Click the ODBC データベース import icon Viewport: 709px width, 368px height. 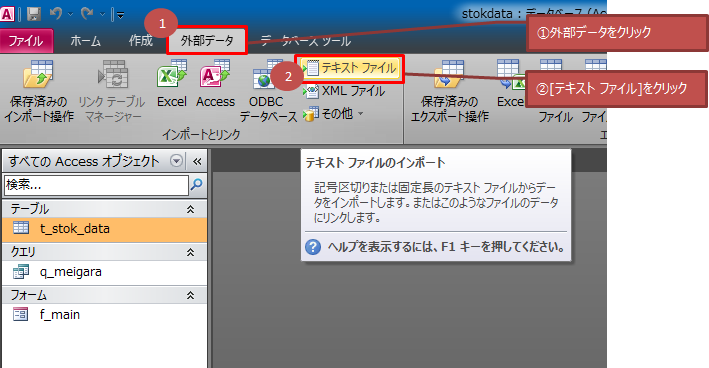coord(268,91)
